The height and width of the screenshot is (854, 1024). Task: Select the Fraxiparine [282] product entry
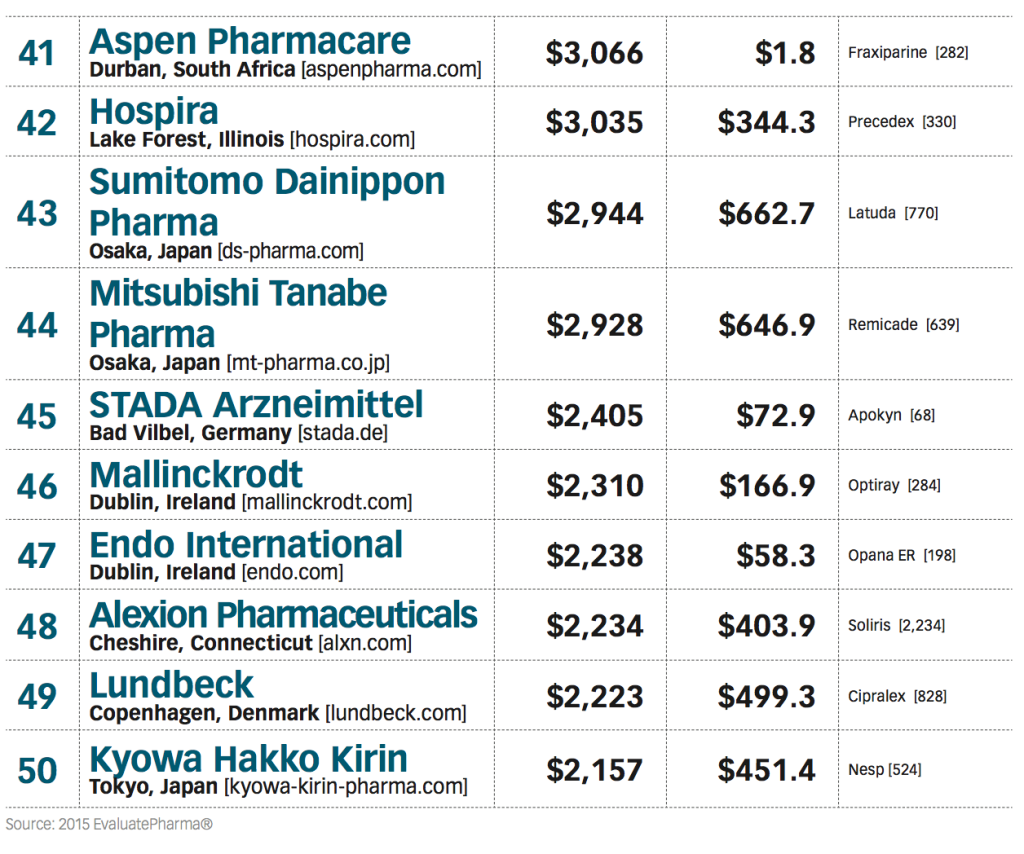pyautogui.click(x=907, y=52)
